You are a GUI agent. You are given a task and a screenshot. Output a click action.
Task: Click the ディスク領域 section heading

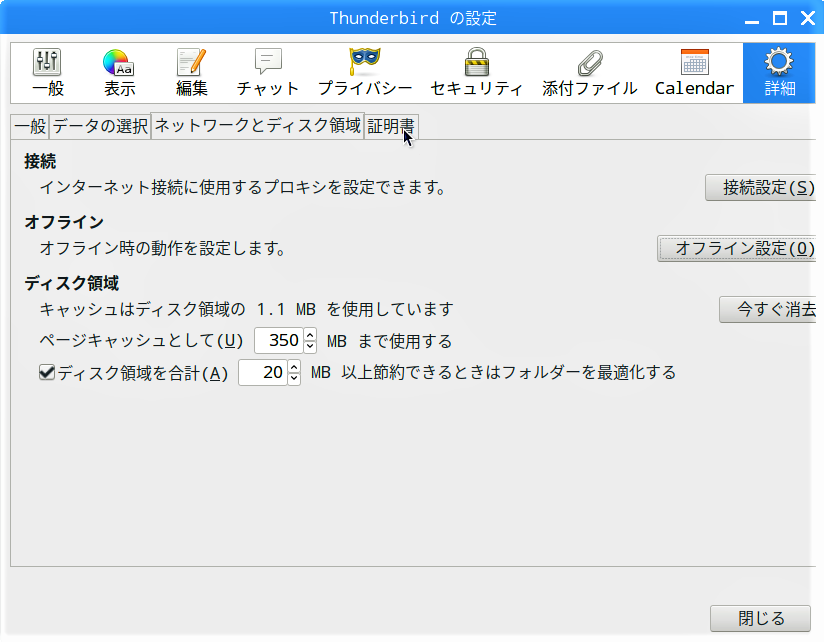pyautogui.click(x=71, y=284)
